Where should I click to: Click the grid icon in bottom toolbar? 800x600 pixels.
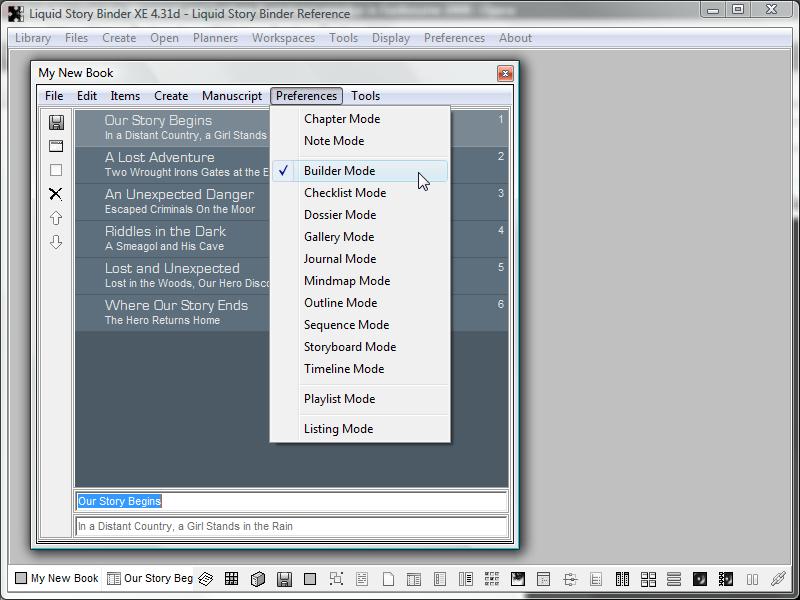tap(231, 579)
